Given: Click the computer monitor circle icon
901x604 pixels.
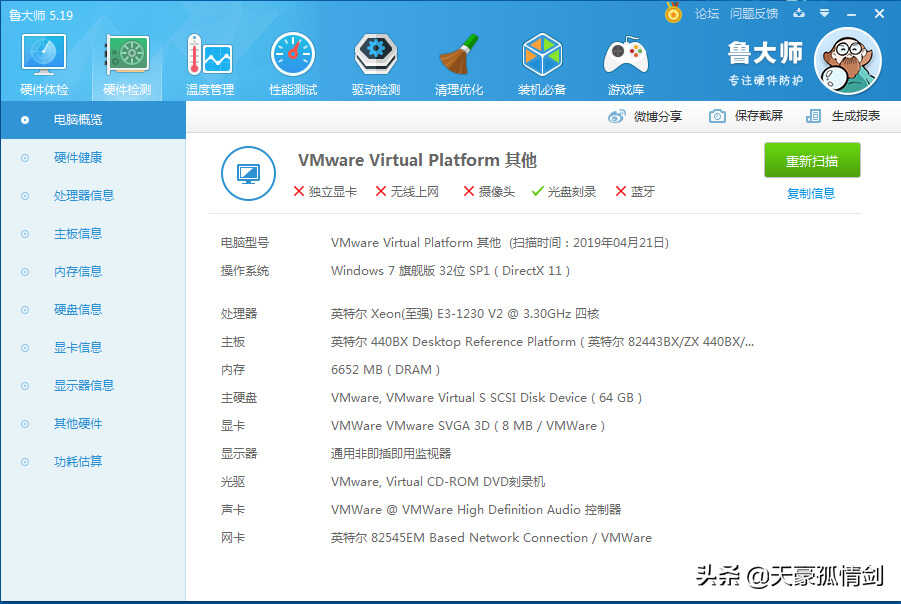Looking at the screenshot, I should 248,173.
